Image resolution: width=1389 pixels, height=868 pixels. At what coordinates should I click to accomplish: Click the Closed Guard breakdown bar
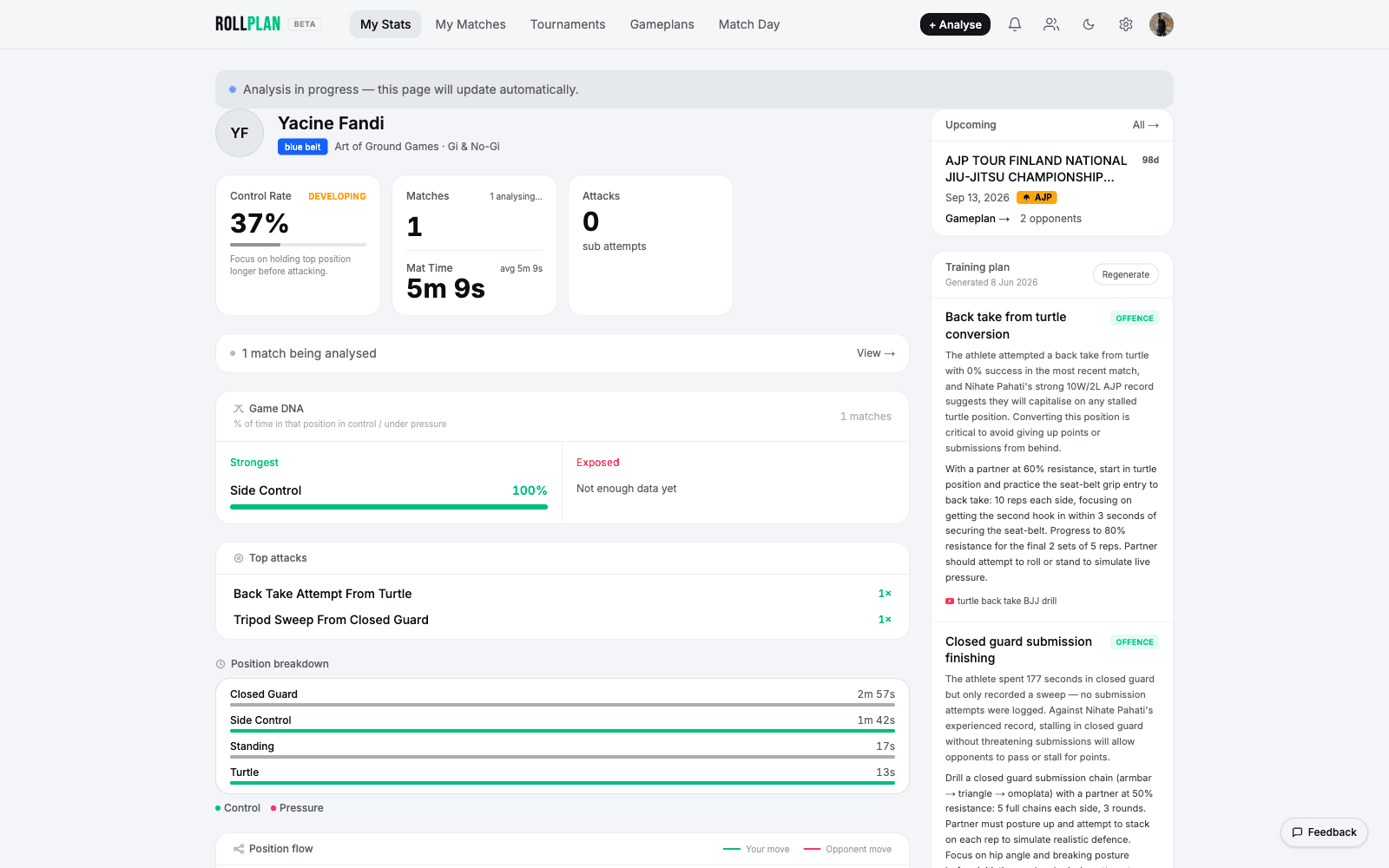(x=563, y=705)
